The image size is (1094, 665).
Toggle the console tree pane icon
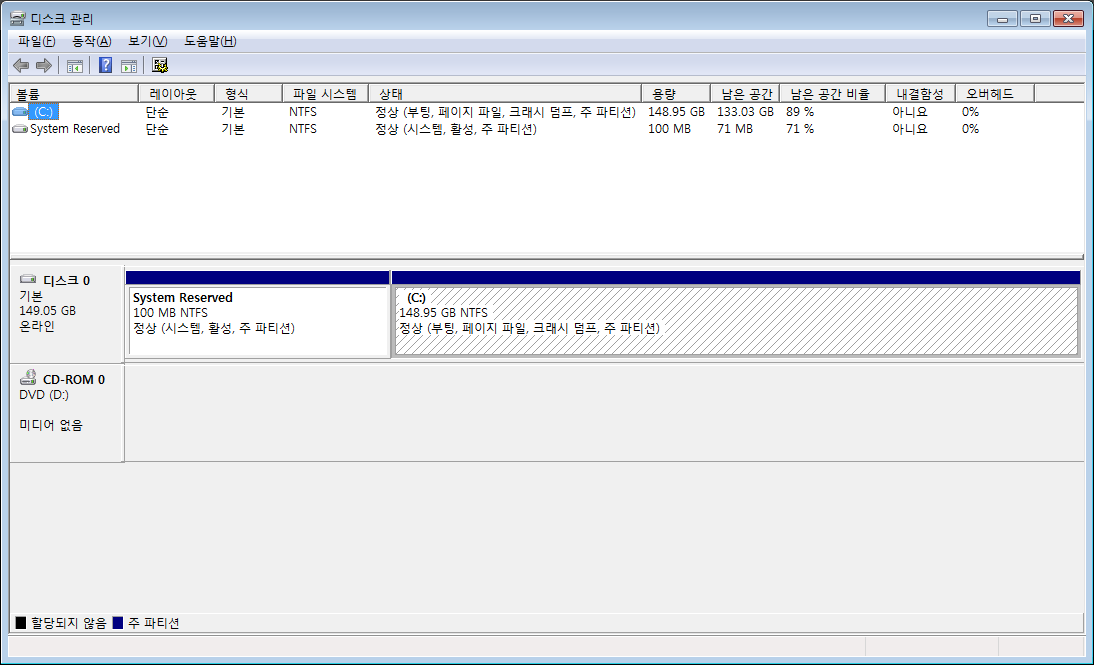[74, 66]
